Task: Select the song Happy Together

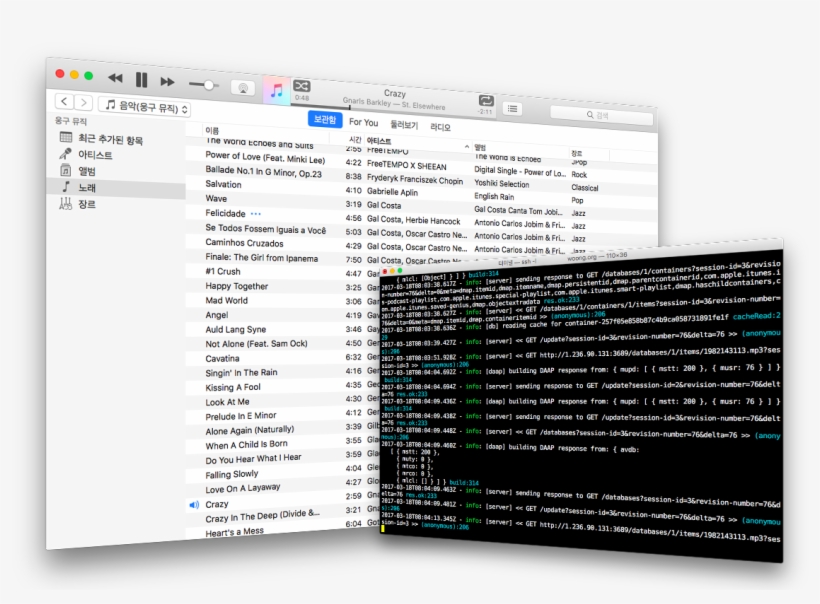Action: point(236,286)
